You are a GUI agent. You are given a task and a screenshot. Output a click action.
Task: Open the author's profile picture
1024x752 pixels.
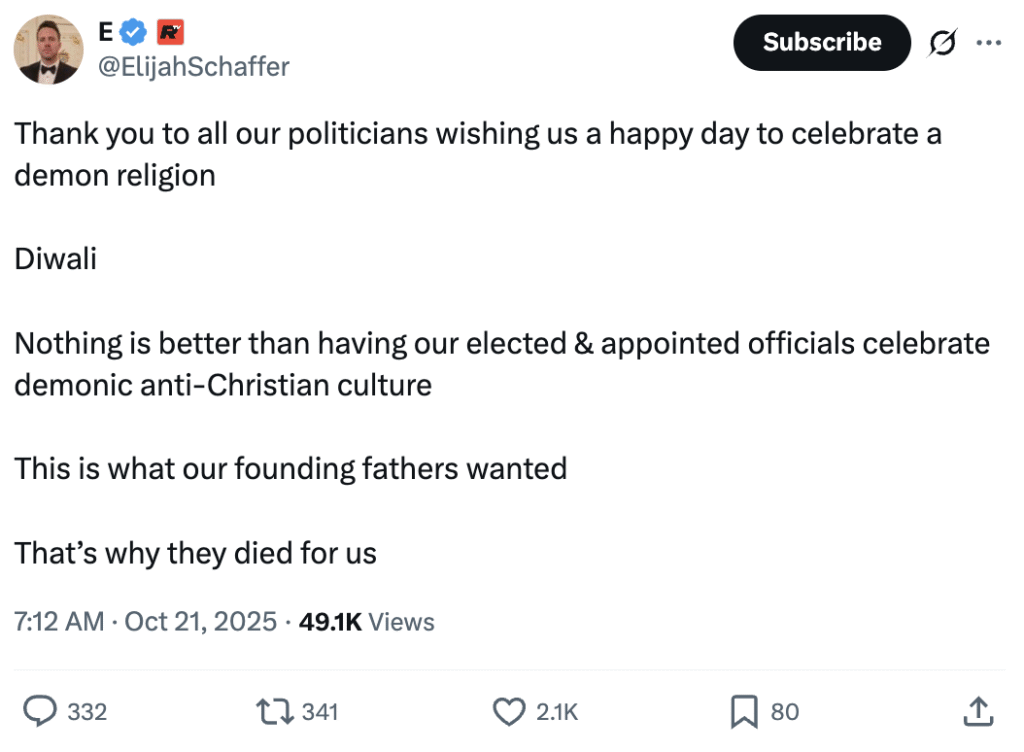coord(48,50)
